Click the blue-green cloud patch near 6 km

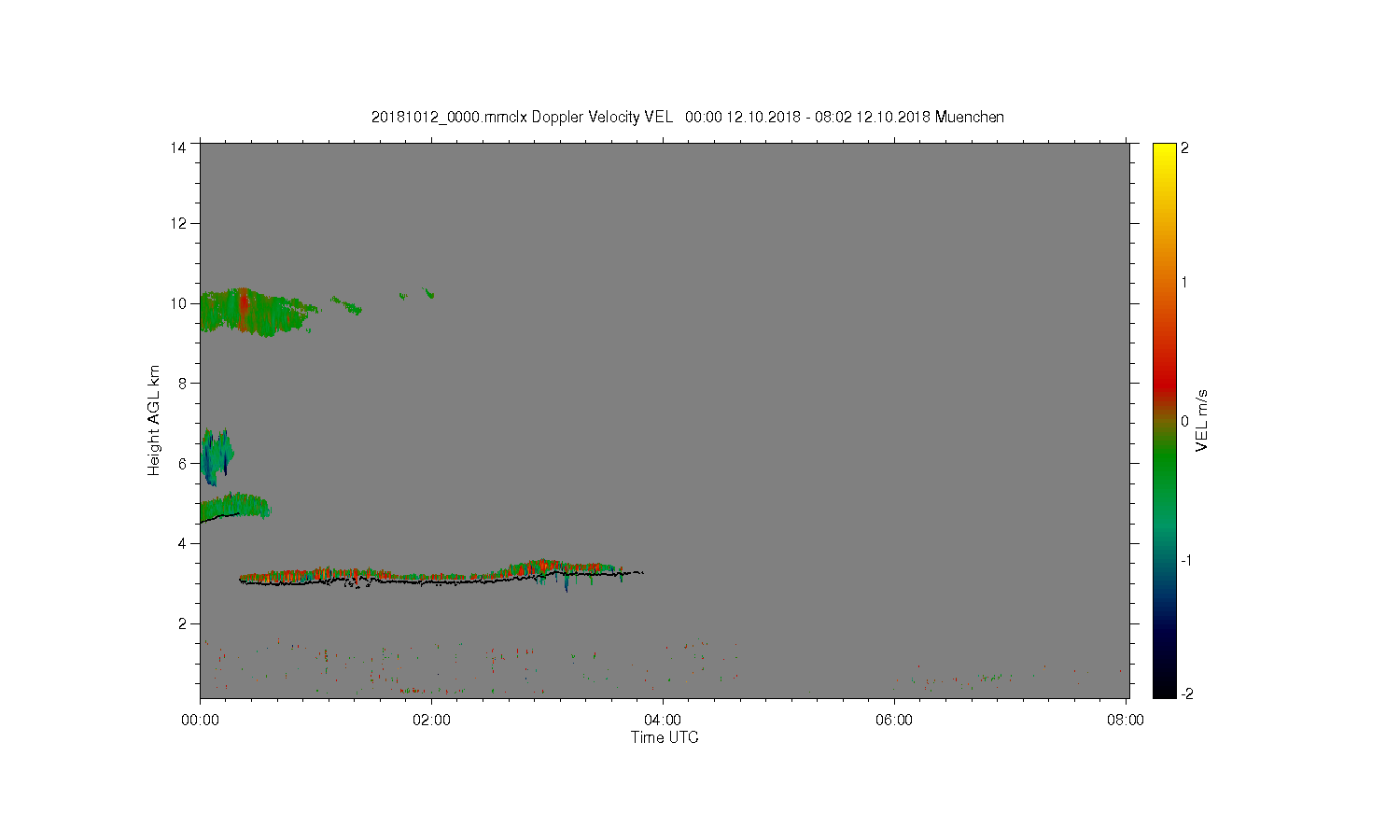[x=216, y=456]
